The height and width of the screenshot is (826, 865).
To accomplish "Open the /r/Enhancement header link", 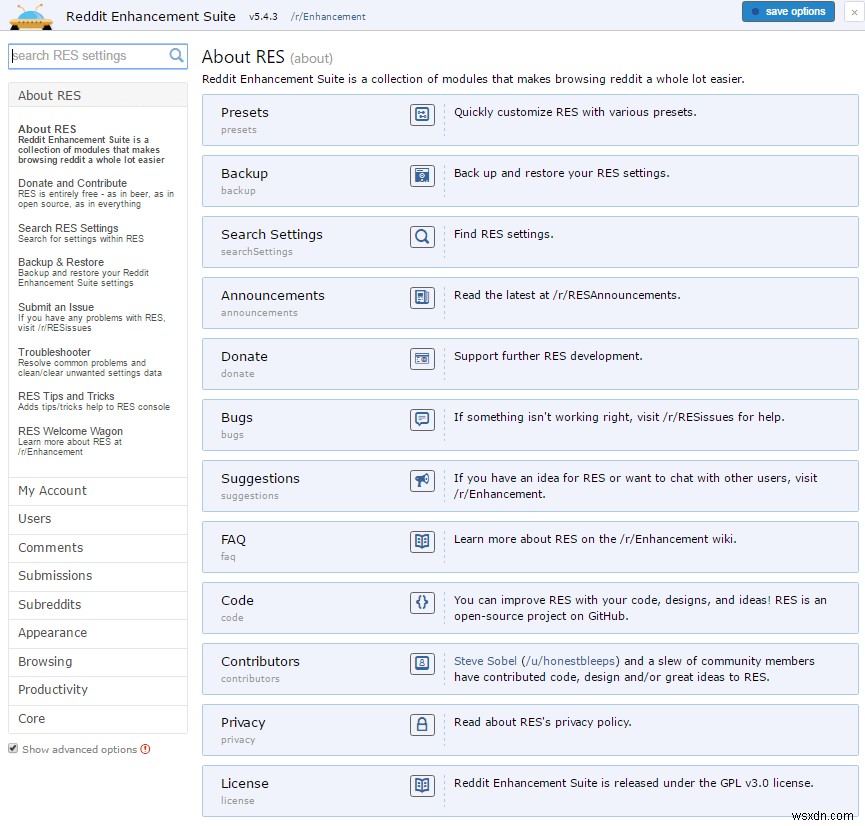I will (328, 17).
